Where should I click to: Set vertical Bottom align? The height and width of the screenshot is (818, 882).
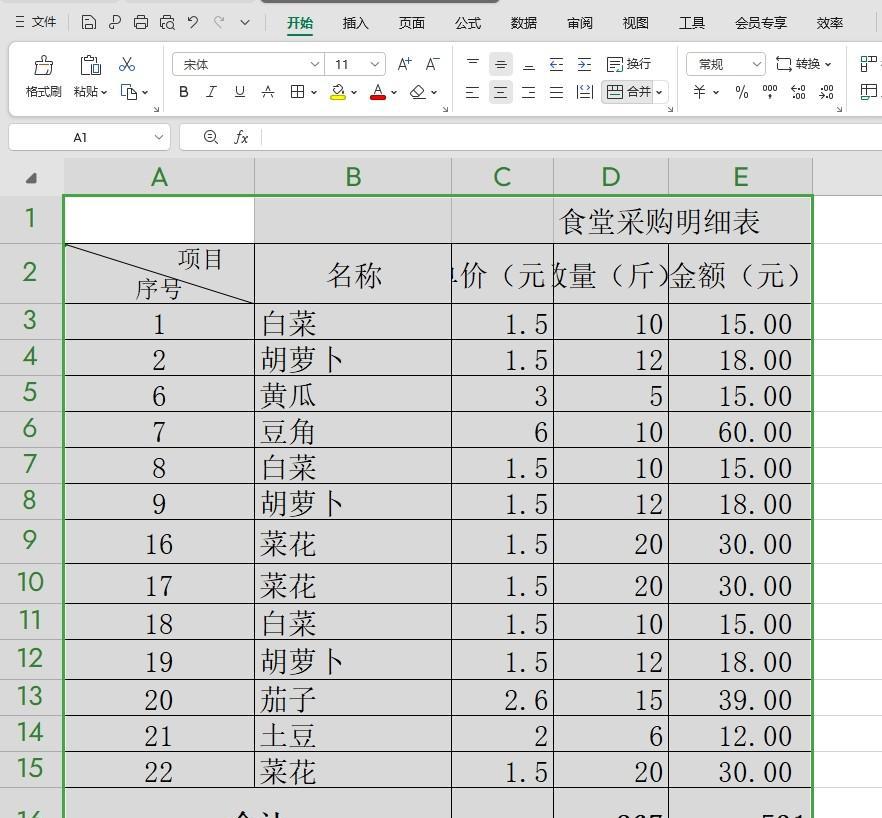(529, 64)
